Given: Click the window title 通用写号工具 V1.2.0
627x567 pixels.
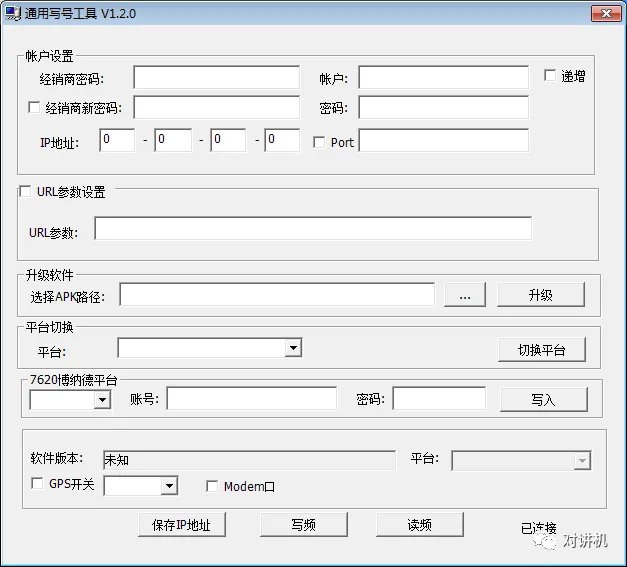Looking at the screenshot, I should point(80,14).
